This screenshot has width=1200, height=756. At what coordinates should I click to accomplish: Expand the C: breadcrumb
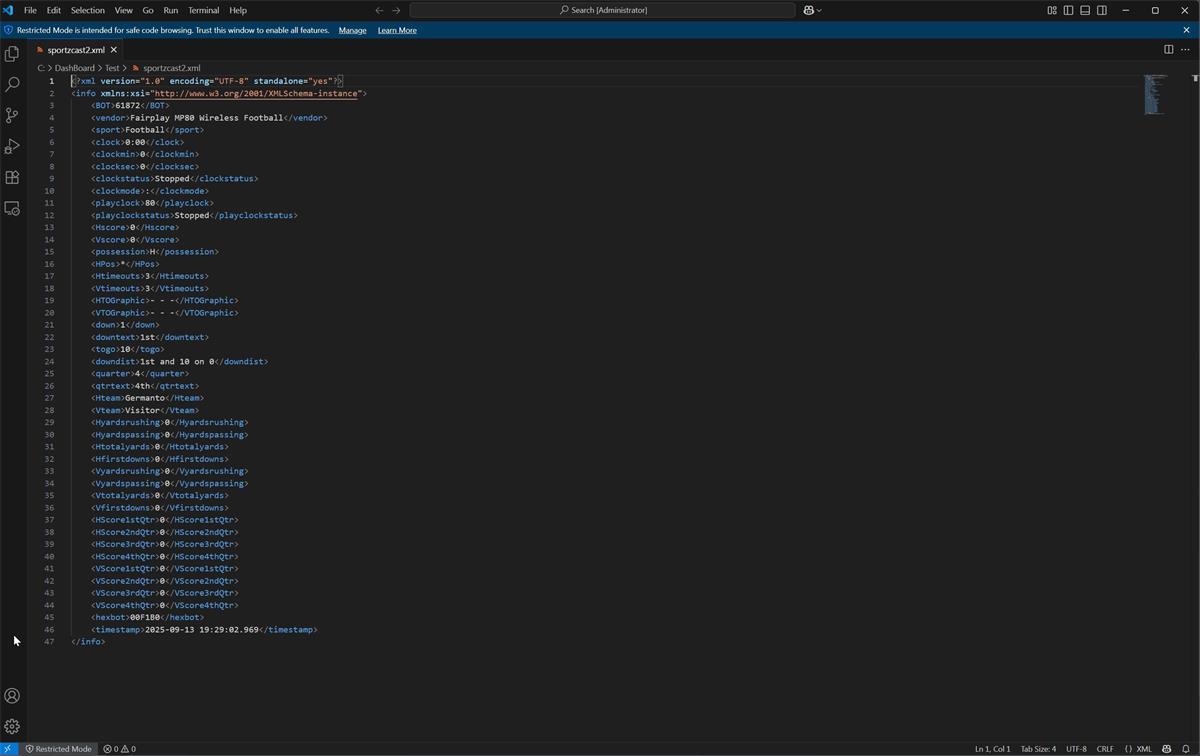tap(41, 68)
